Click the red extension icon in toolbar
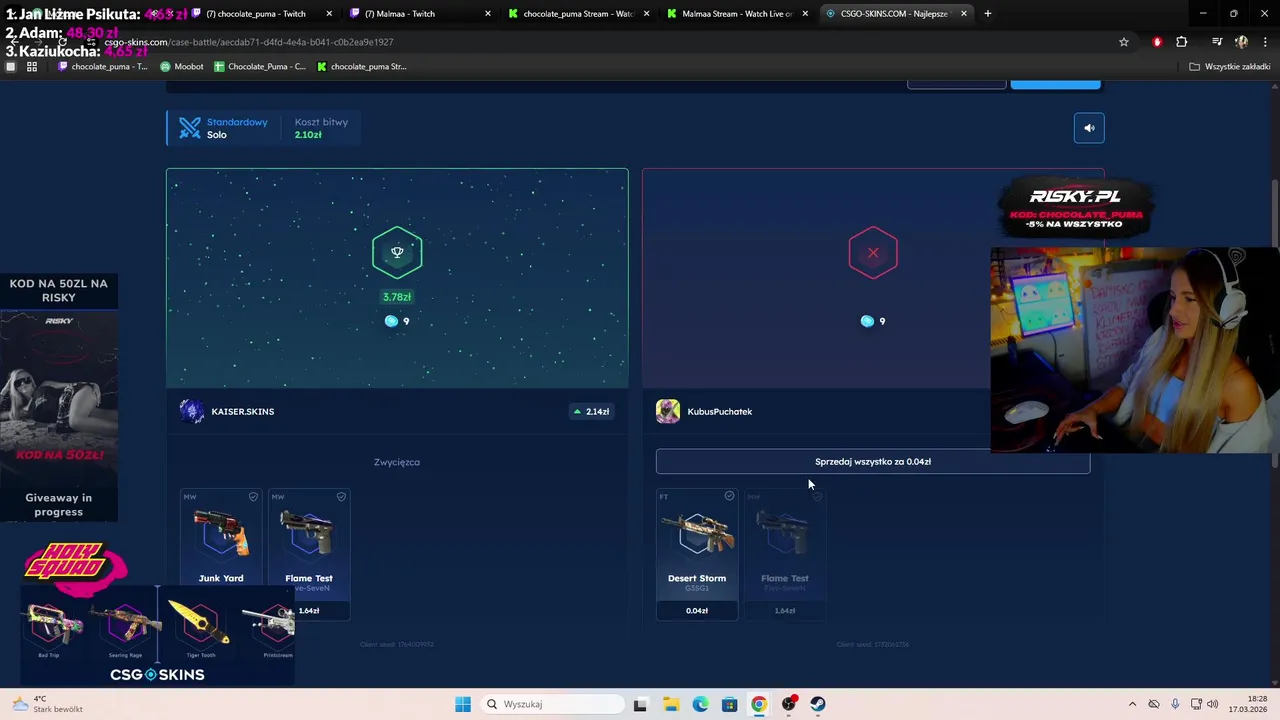Screen dimensions: 1280x720 [1158, 42]
